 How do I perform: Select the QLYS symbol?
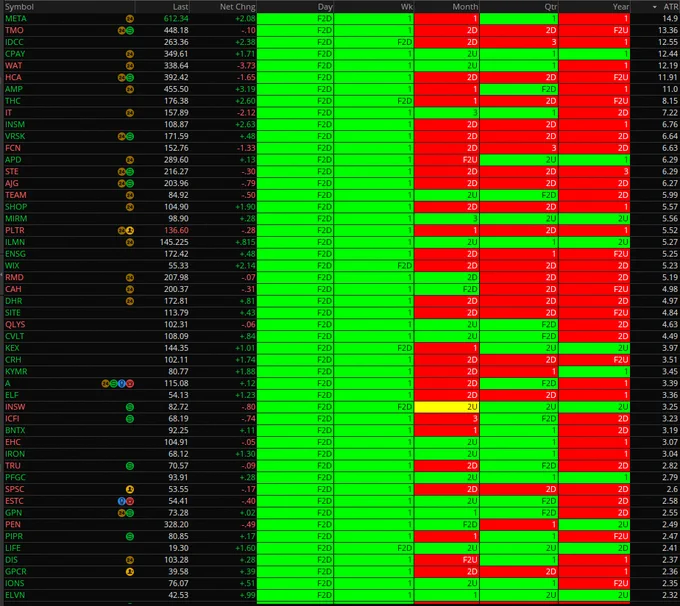click(x=15, y=324)
